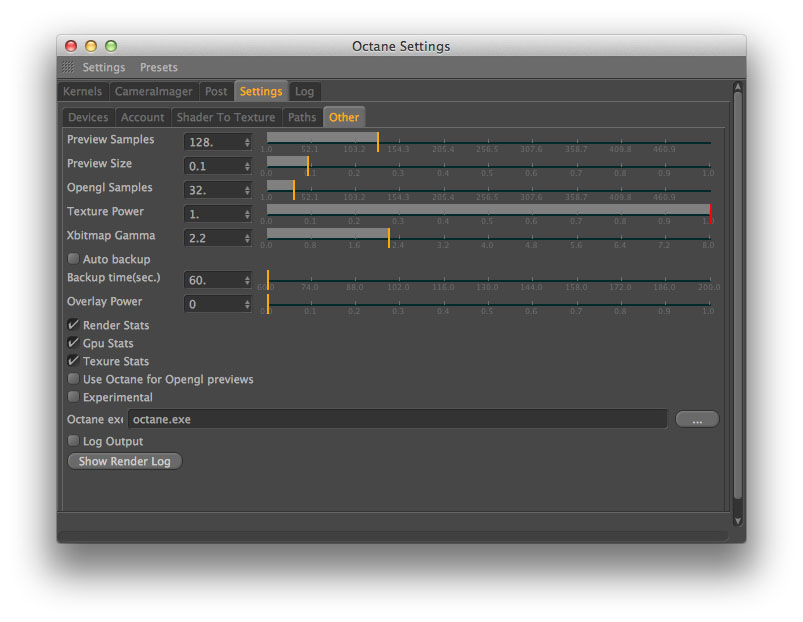Image resolution: width=803 pixels, height=622 pixels.
Task: Click the yellow minimize window button
Action: point(91,46)
